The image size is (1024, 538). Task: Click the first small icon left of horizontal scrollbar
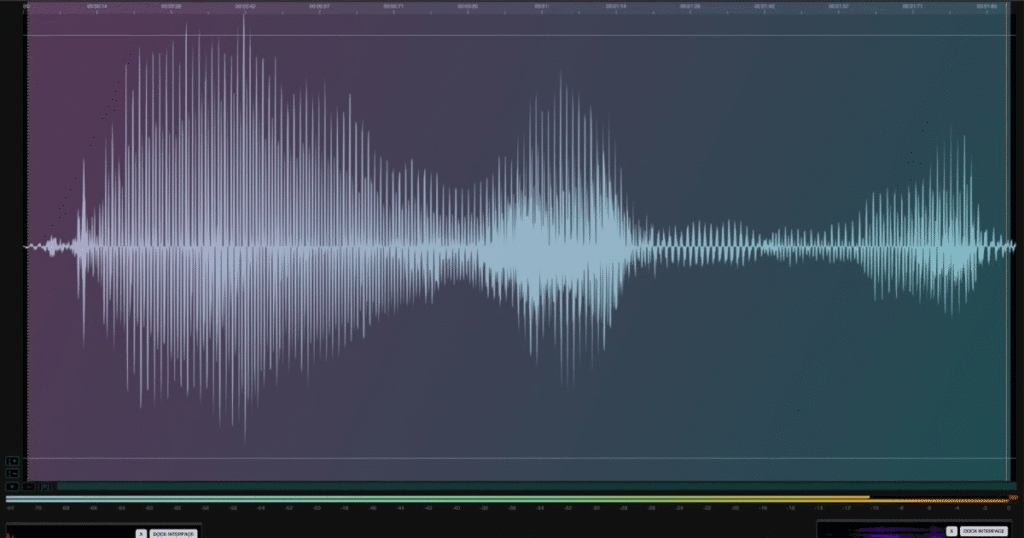coord(12,487)
